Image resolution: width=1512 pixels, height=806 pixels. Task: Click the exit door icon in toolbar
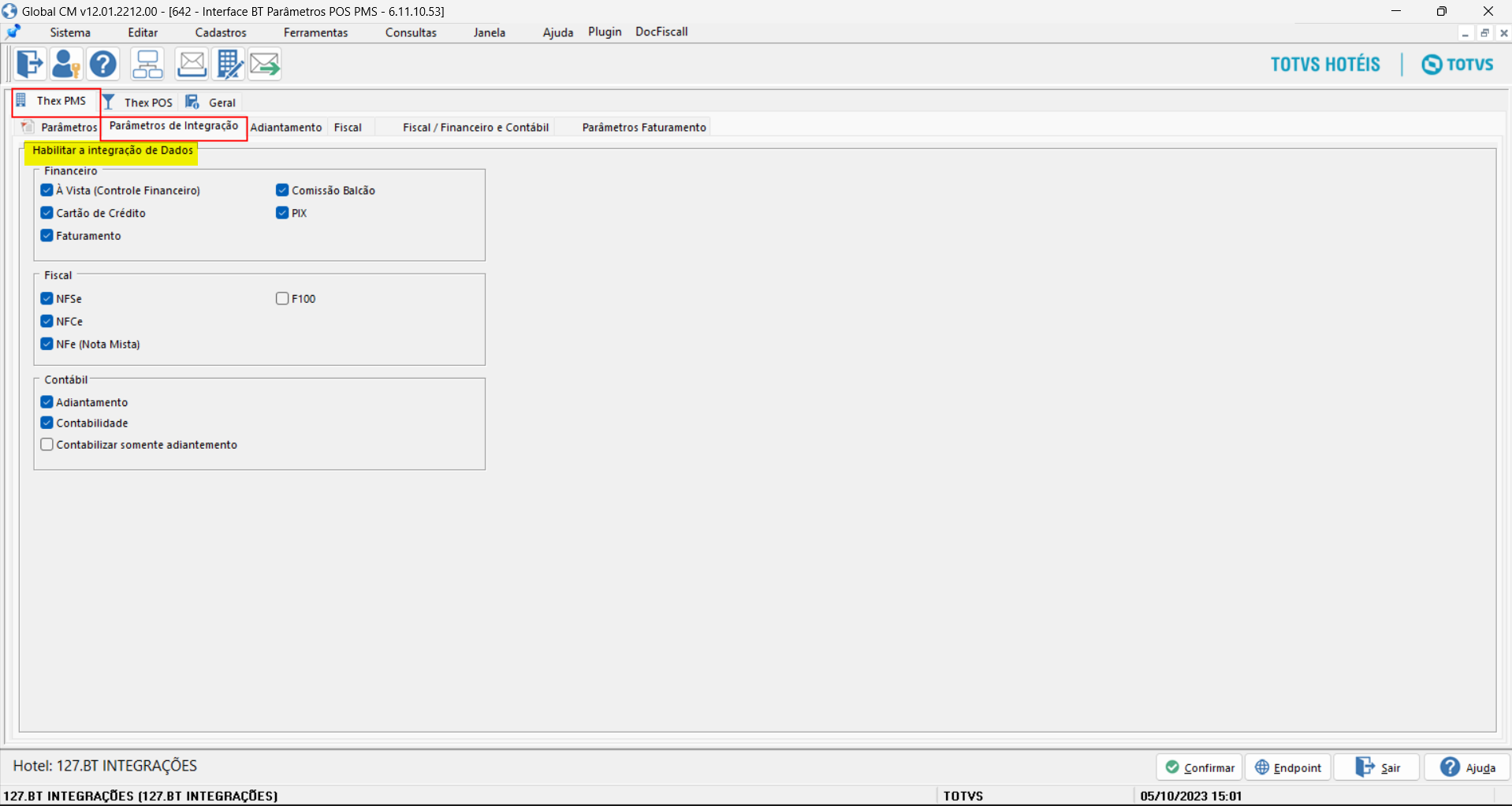coord(30,64)
